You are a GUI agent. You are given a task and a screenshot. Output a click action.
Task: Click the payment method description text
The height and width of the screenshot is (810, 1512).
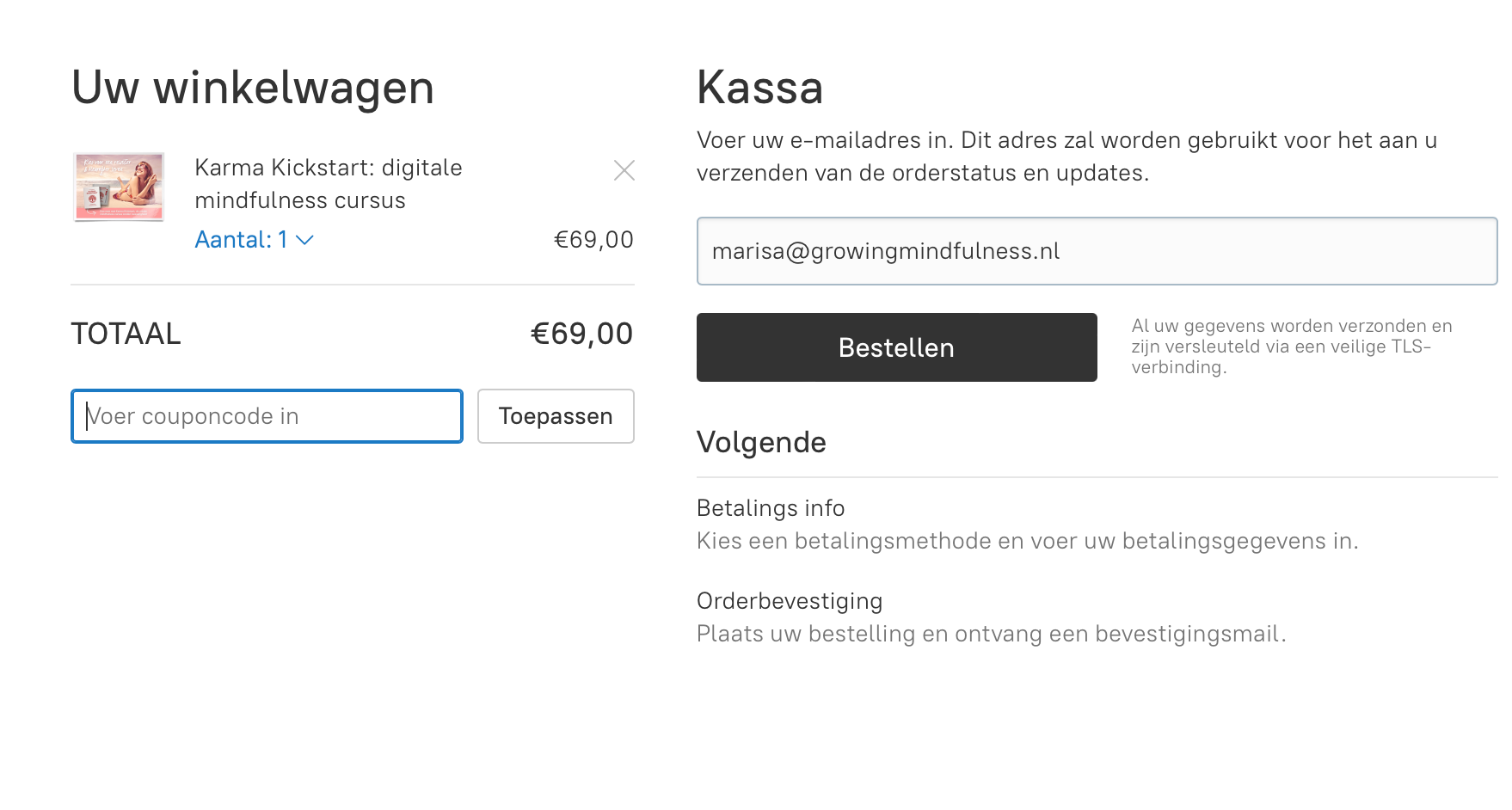[1028, 541]
